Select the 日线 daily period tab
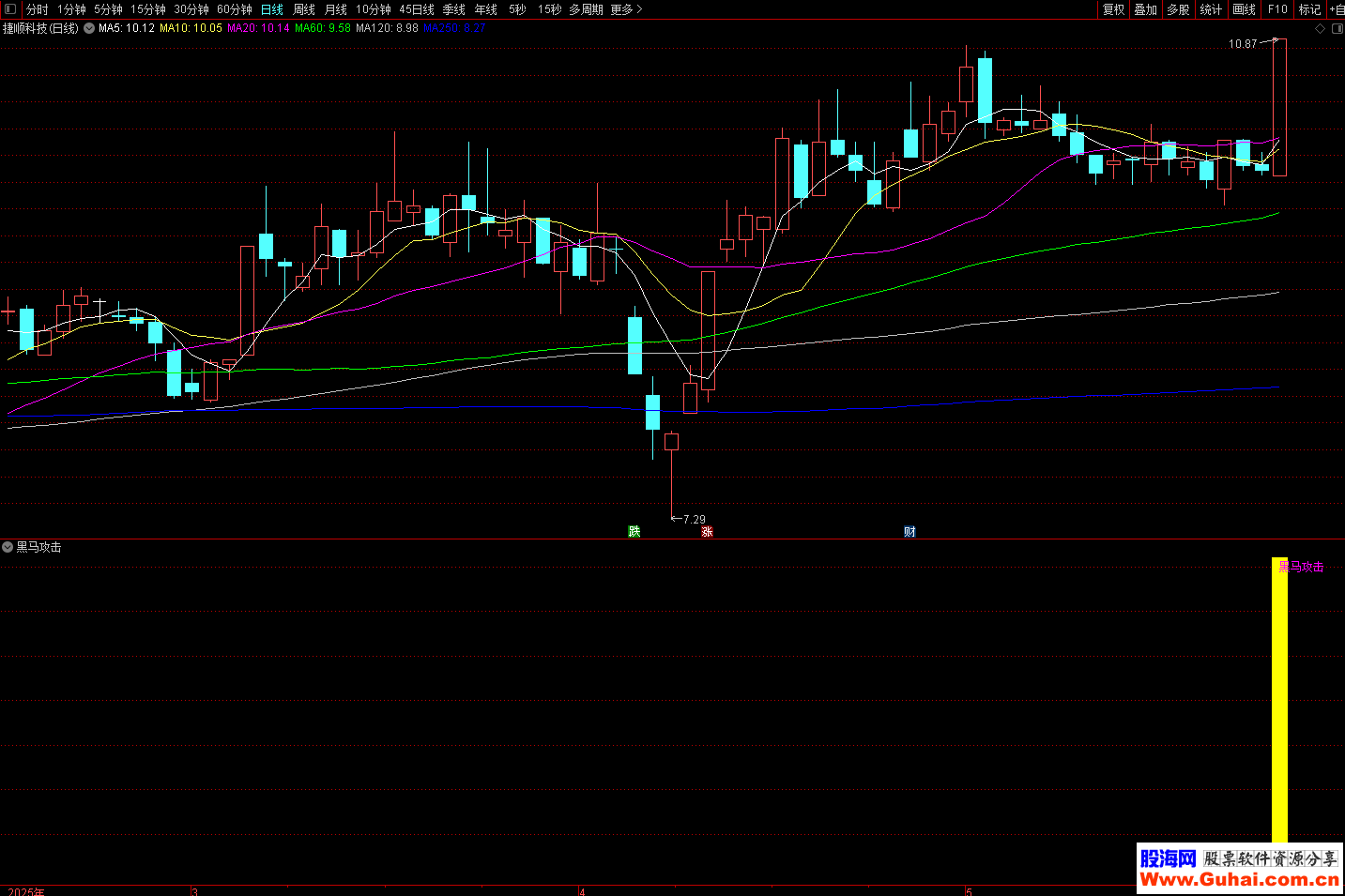 272,9
